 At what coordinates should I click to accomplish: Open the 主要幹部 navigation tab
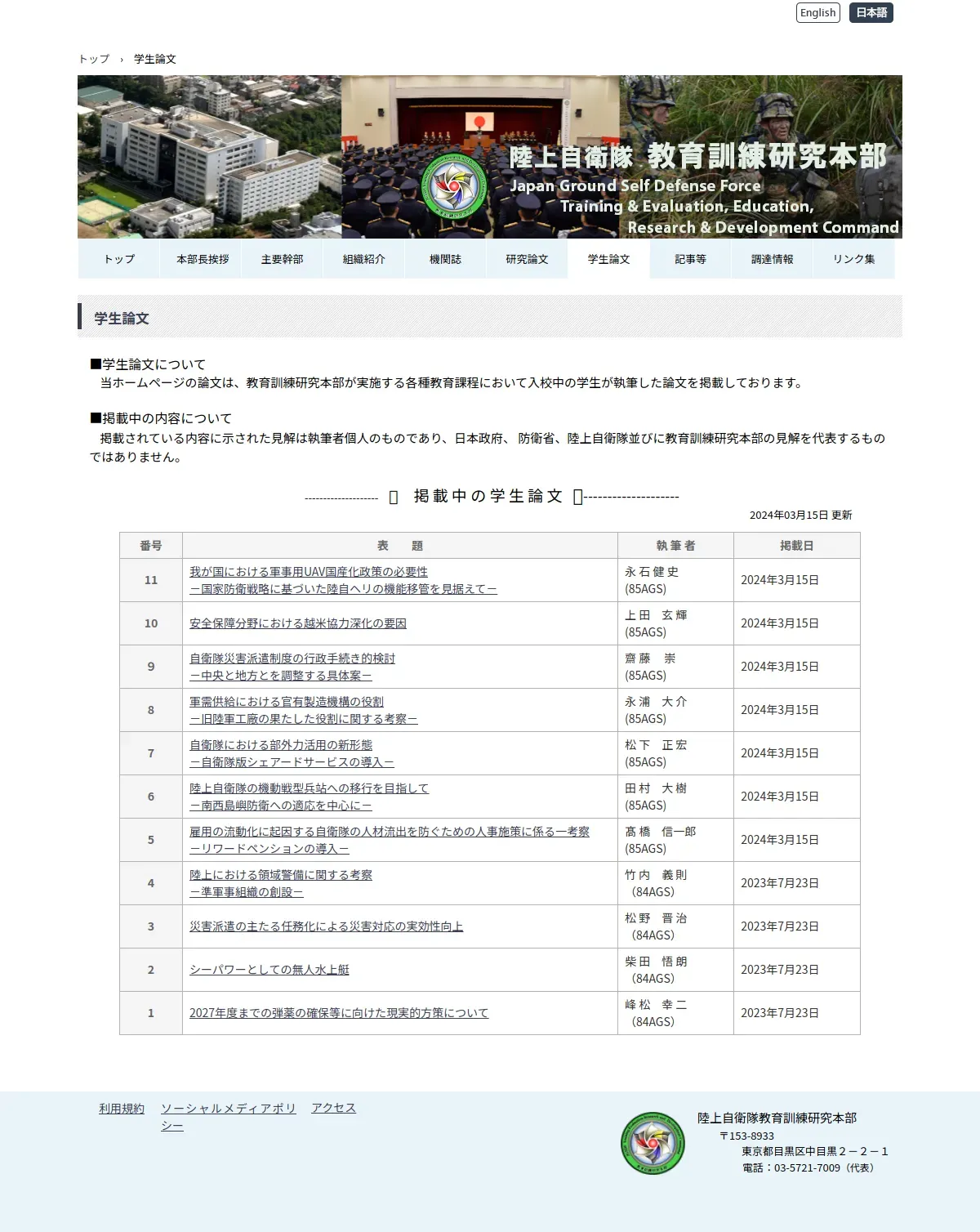click(282, 259)
